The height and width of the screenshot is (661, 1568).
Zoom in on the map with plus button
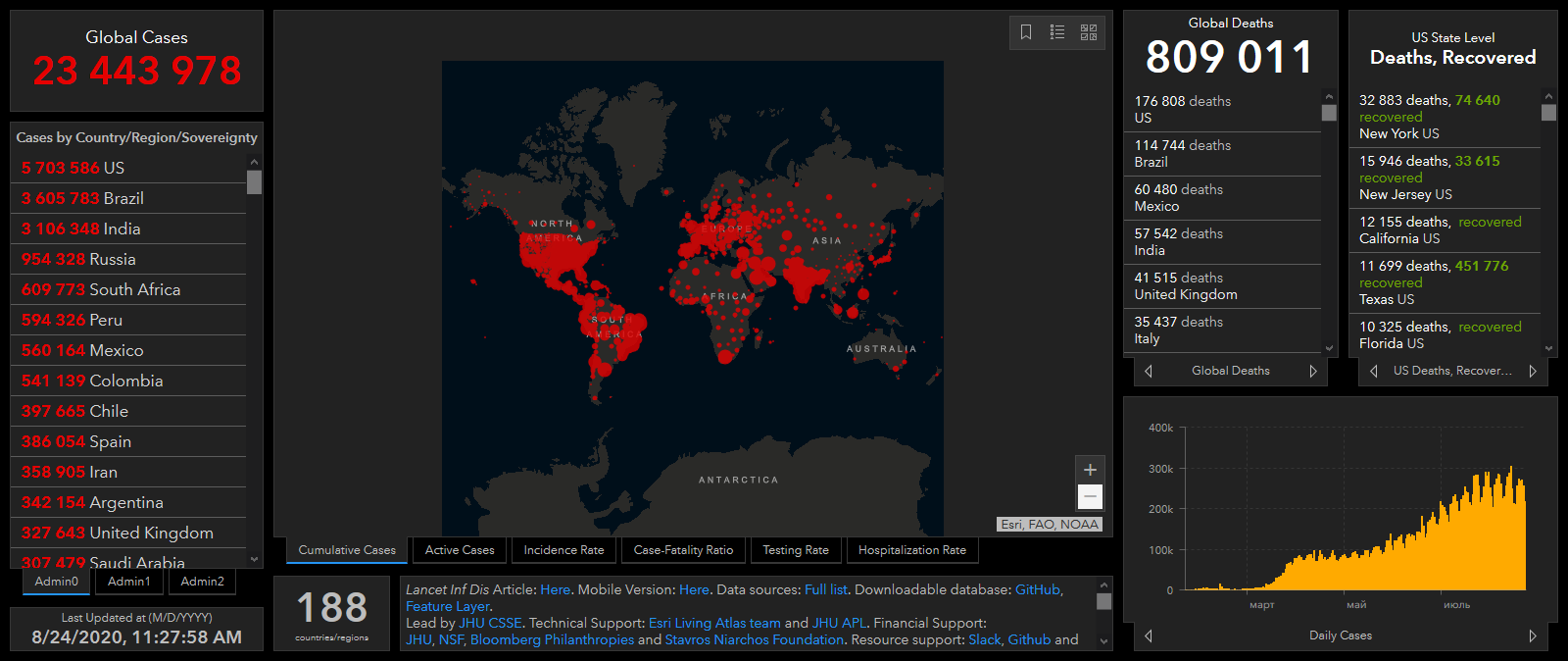pos(1090,470)
